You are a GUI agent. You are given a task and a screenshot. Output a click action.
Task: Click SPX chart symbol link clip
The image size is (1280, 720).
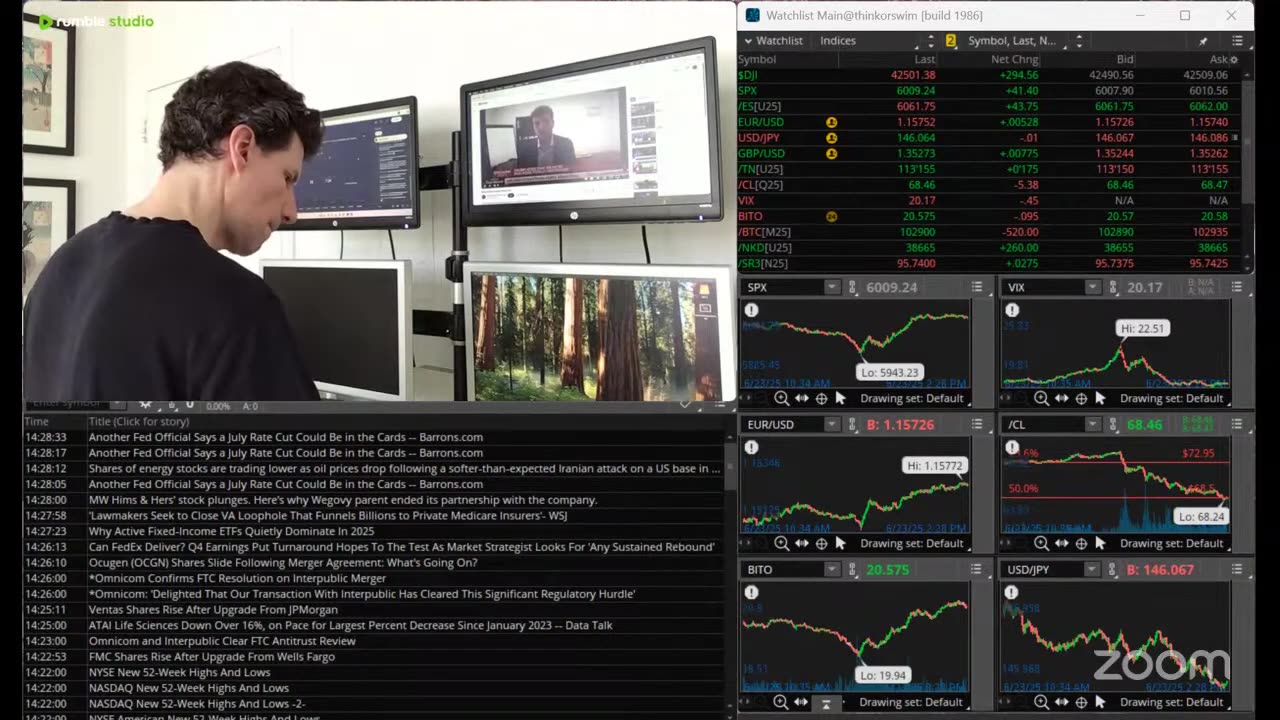(853, 287)
